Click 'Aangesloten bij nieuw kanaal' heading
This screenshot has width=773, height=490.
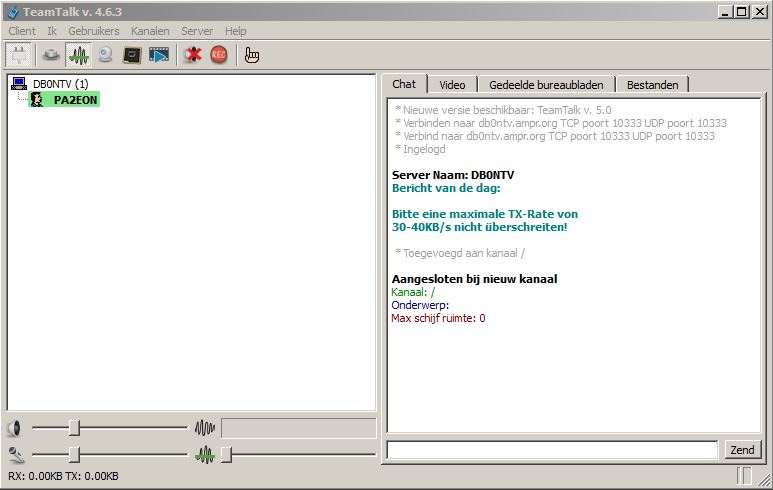point(474,279)
